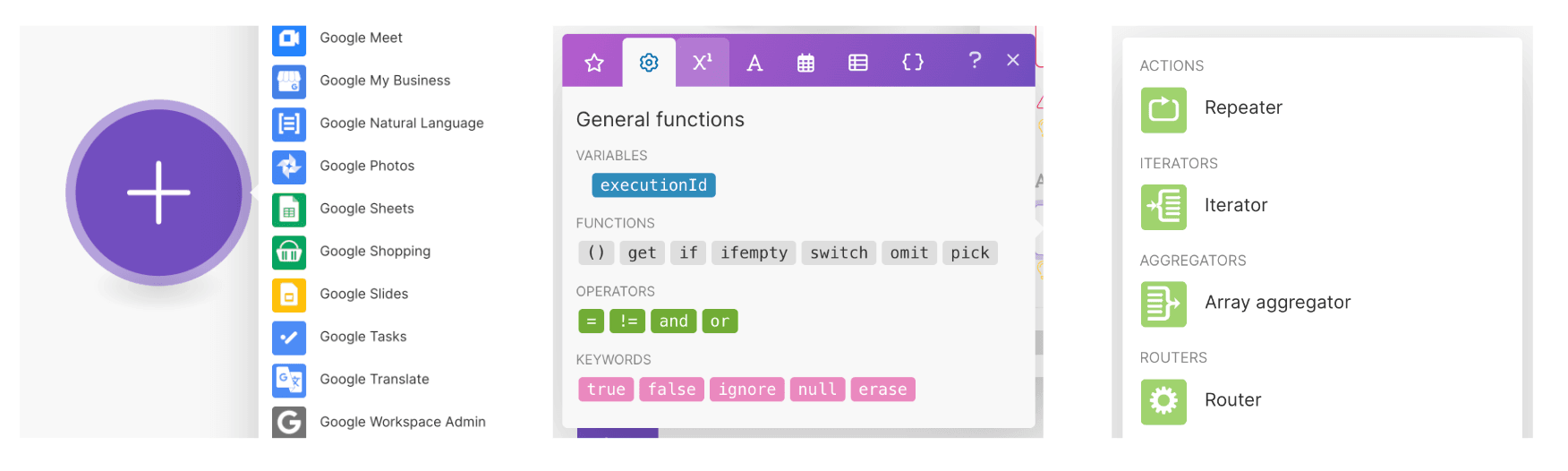Insert the executionId variable pill
Screen dimensions: 1568x471
(x=653, y=185)
